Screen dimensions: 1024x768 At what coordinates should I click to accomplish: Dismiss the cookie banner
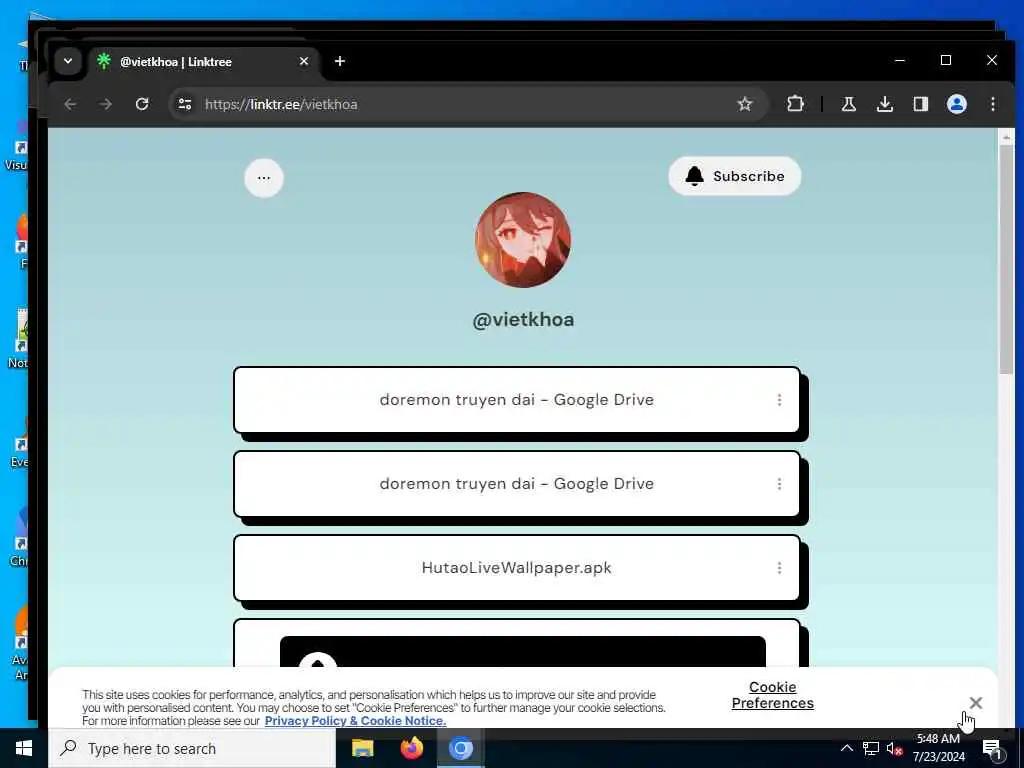(x=976, y=703)
